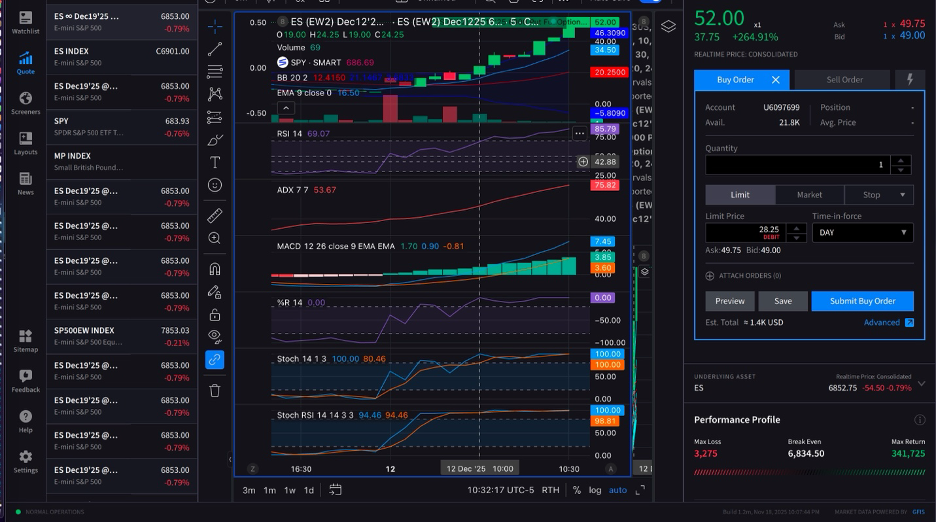Click into the Quantity input field
The width and height of the screenshot is (936, 522).
[798, 165]
